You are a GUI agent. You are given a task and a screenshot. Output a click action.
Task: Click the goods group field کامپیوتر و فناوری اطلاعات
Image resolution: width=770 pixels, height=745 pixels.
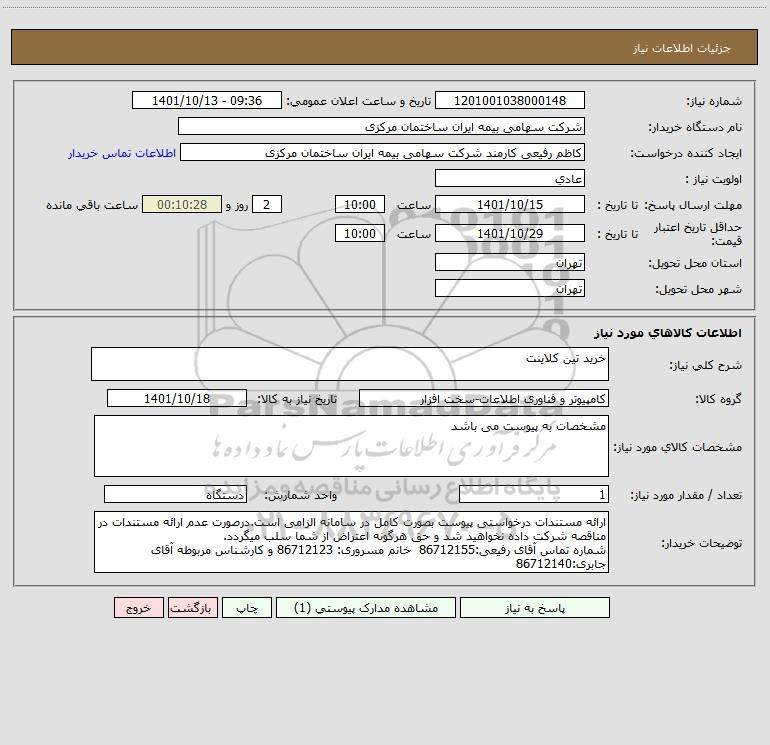484,398
